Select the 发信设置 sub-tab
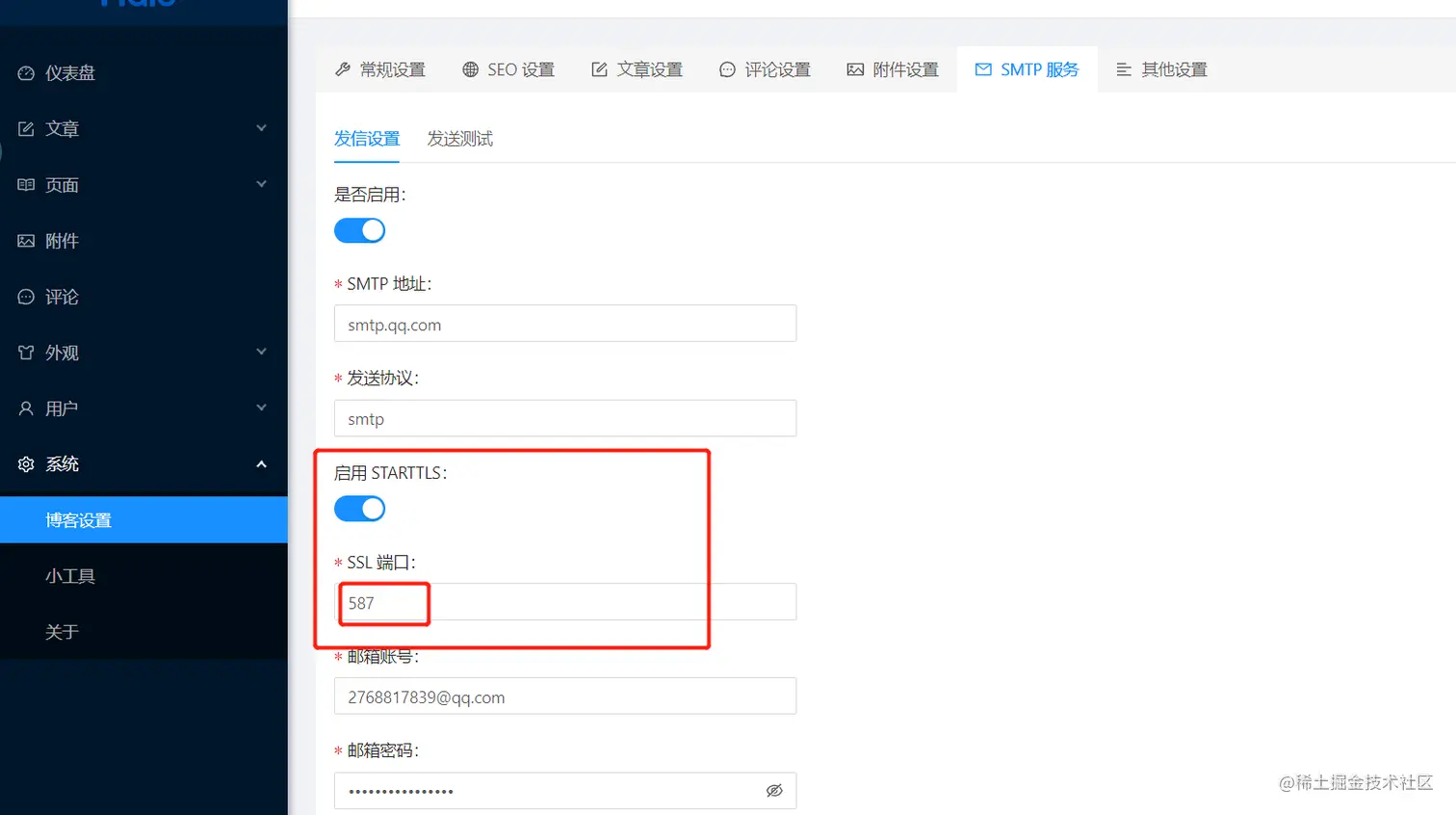The width and height of the screenshot is (1456, 815). tap(367, 139)
